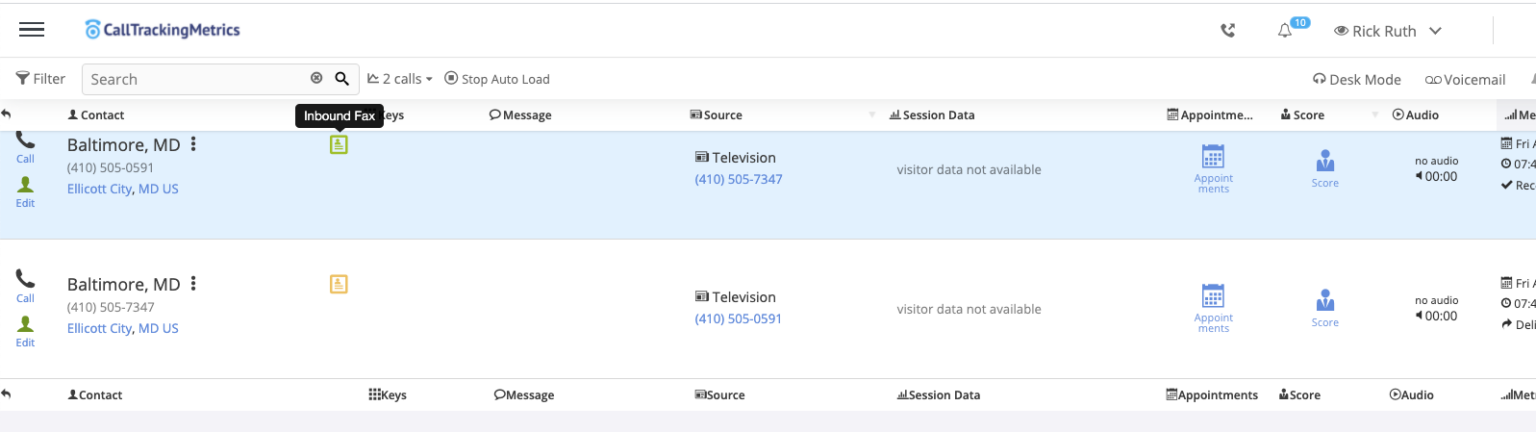
Task: Clear the search field with X icon
Action: pos(316,79)
